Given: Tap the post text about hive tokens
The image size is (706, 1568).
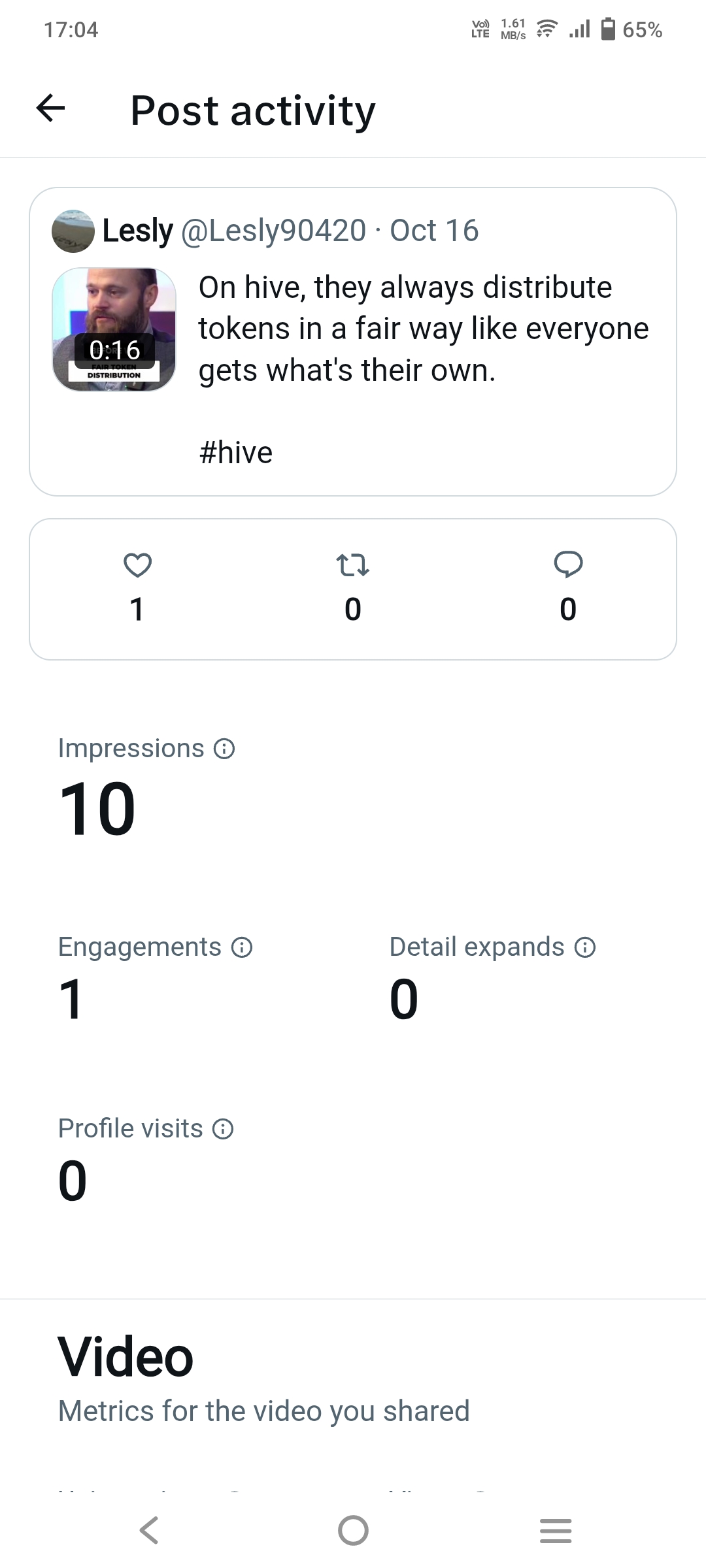Looking at the screenshot, I should coord(423,329).
